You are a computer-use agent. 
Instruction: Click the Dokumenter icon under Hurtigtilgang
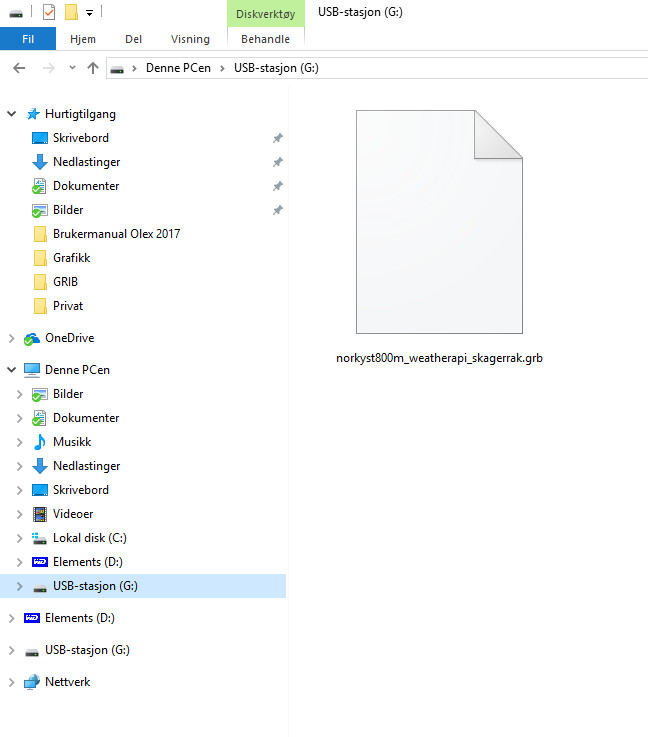coord(39,186)
